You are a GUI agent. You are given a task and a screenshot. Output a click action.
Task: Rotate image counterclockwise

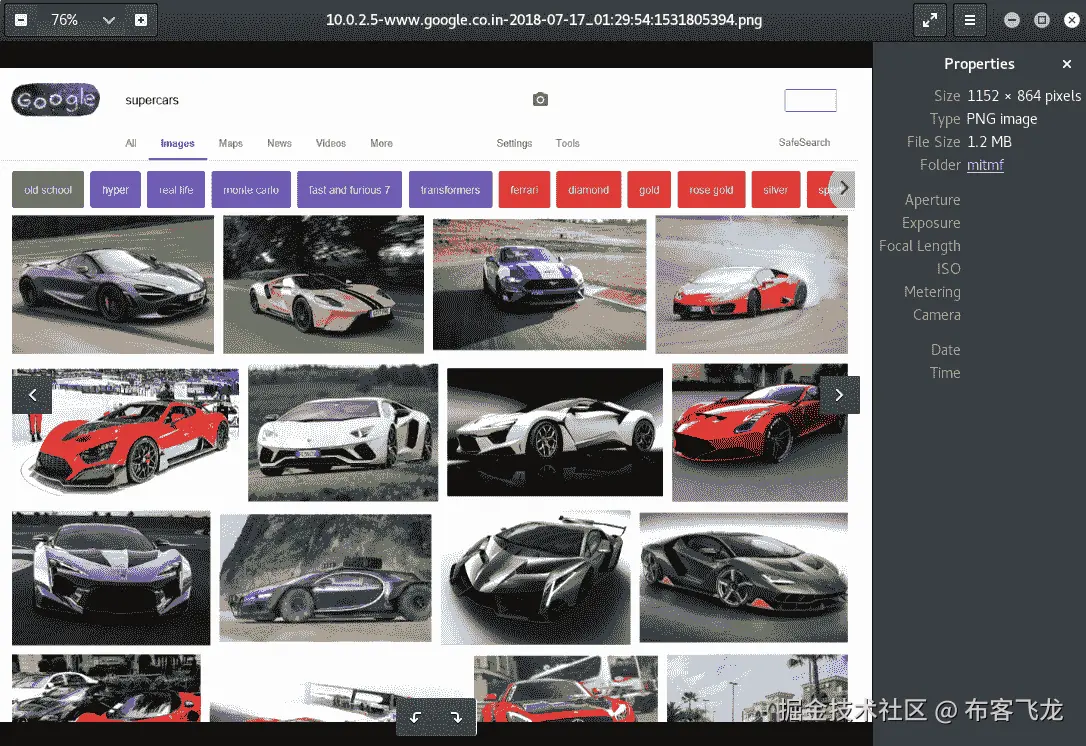point(416,718)
